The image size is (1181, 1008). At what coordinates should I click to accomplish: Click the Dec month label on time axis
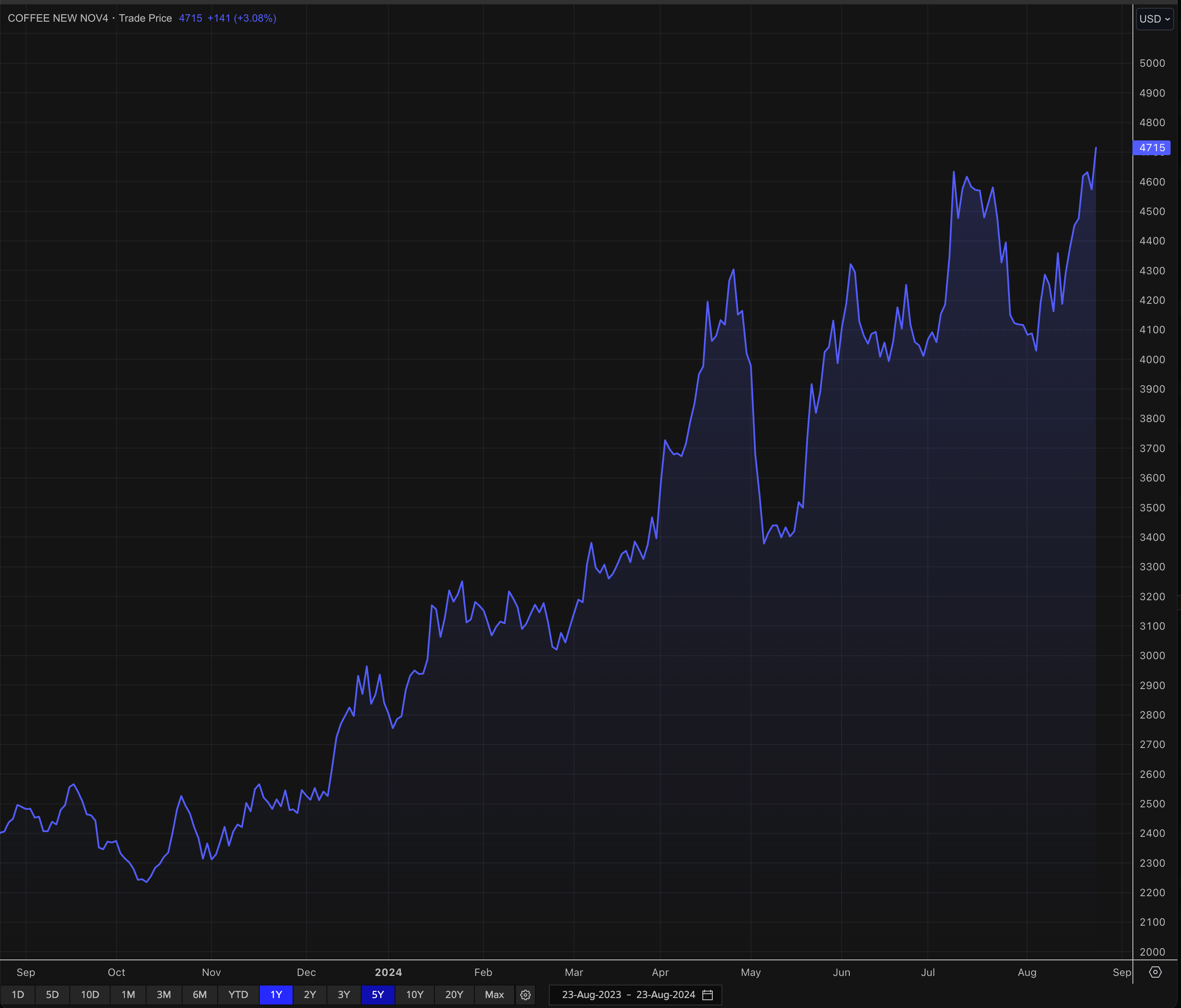click(306, 972)
